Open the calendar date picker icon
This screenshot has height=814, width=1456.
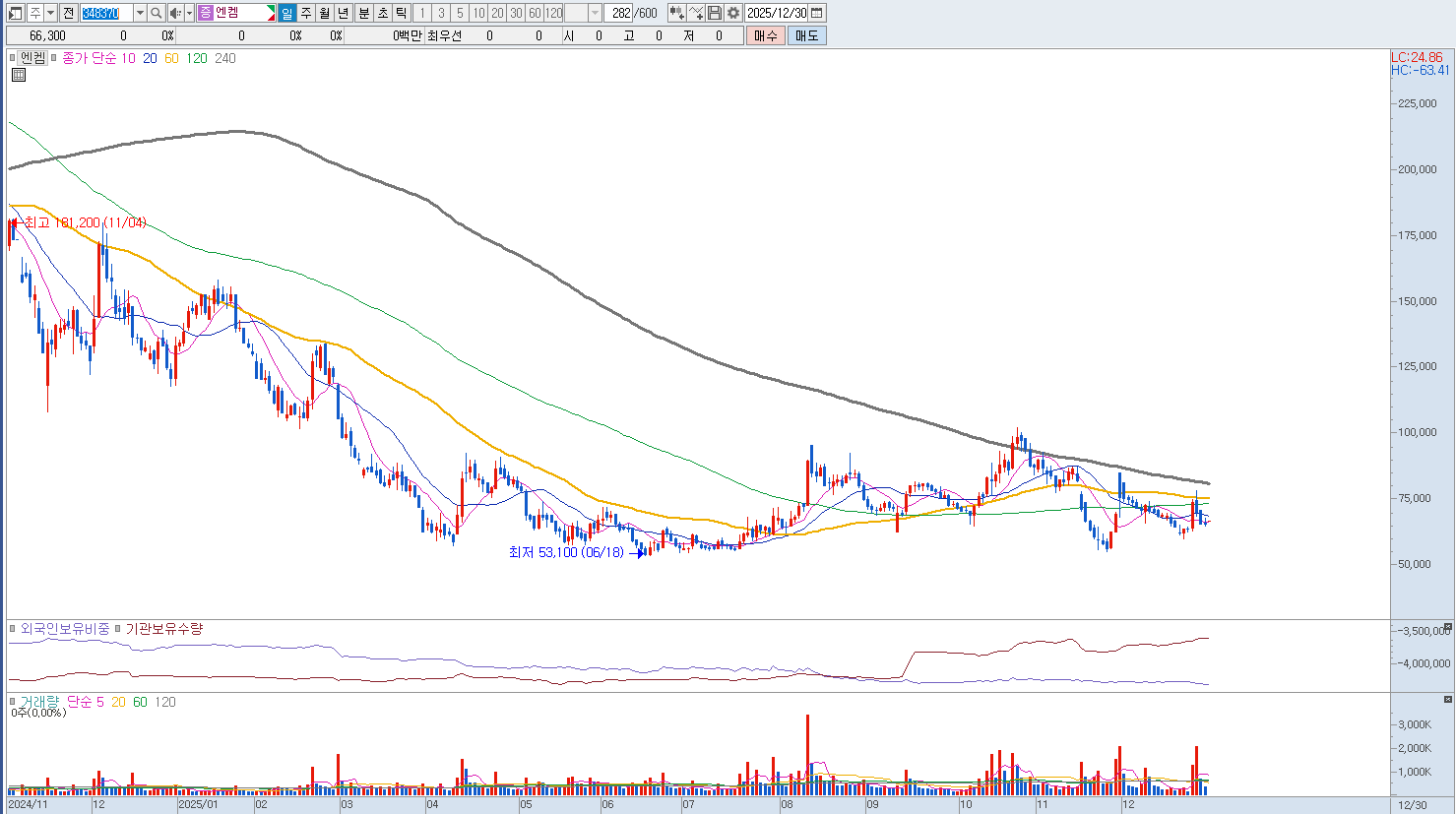pos(817,13)
